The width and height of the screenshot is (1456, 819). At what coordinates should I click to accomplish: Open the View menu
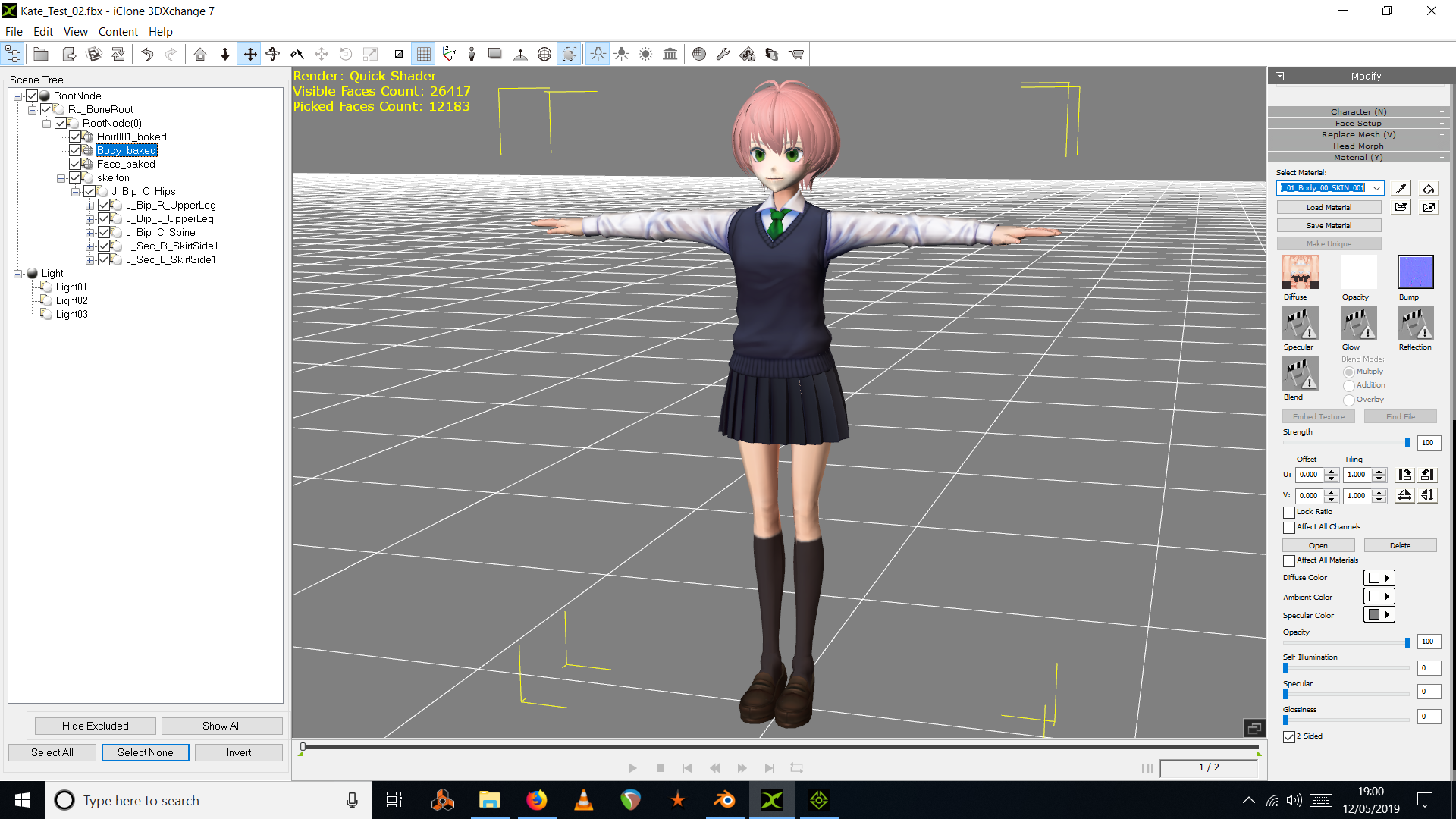tap(75, 32)
